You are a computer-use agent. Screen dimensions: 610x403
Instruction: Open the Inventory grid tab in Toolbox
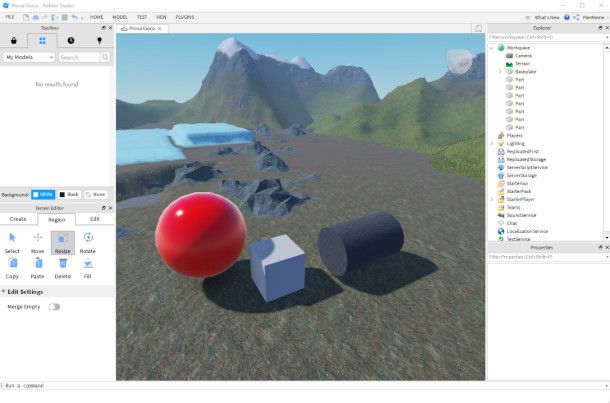[42, 40]
